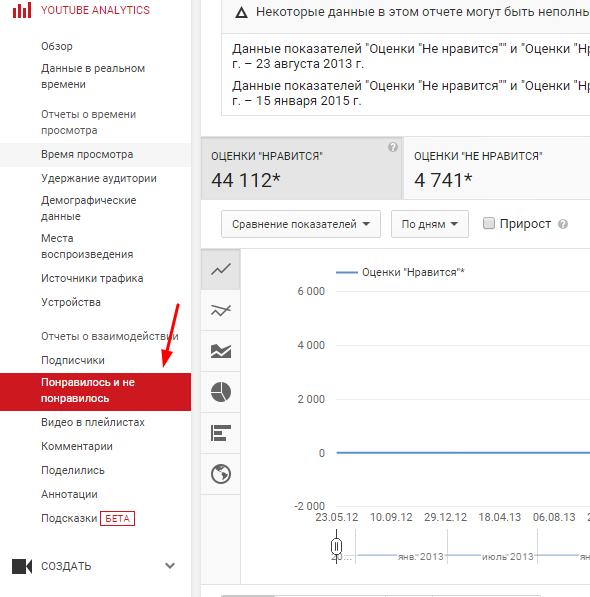Viewport: 590px width, 597px height.
Task: Open Видео в плейлистах report
Action: [93, 422]
